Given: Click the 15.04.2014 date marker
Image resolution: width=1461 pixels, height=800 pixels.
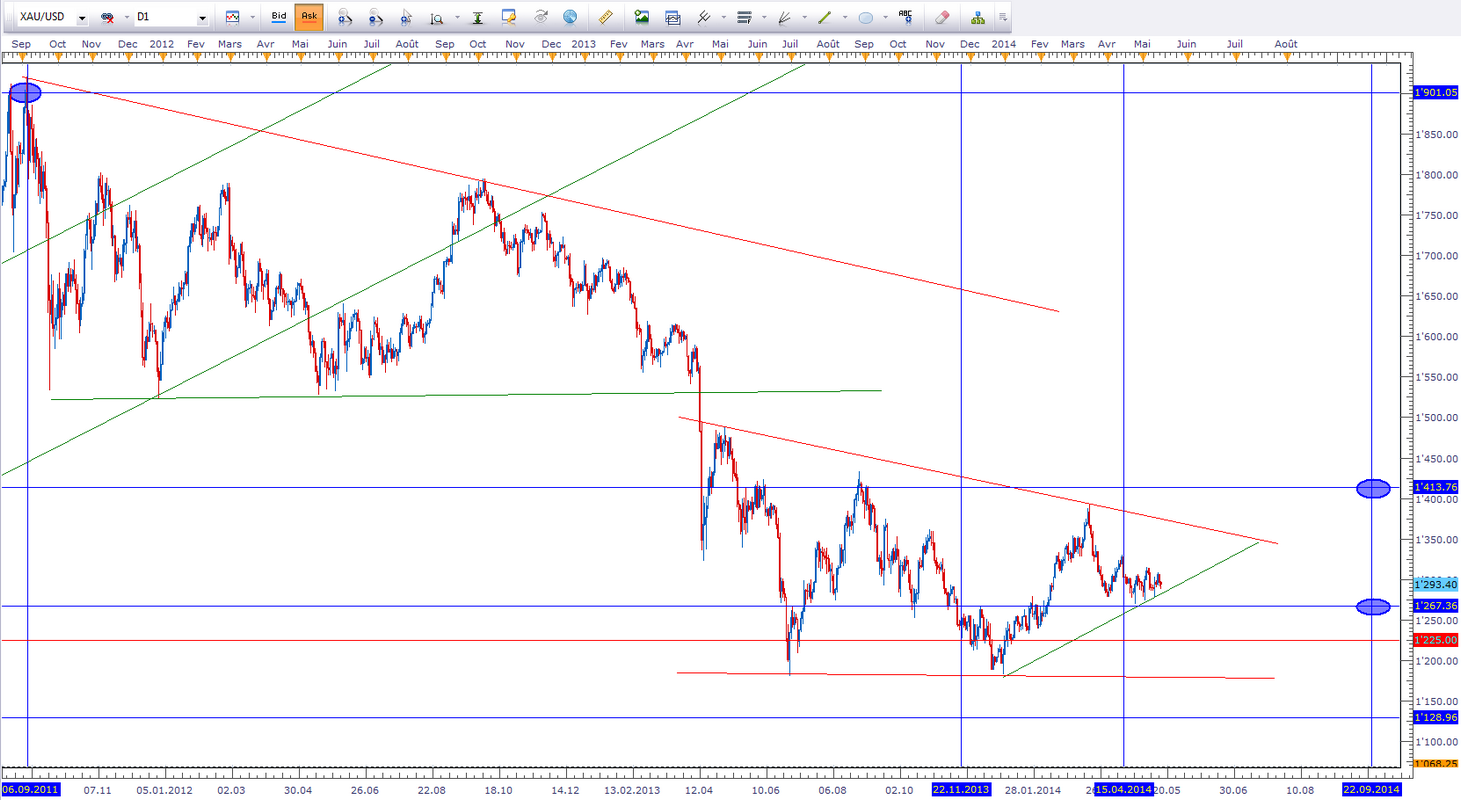Looking at the screenshot, I should [1124, 790].
